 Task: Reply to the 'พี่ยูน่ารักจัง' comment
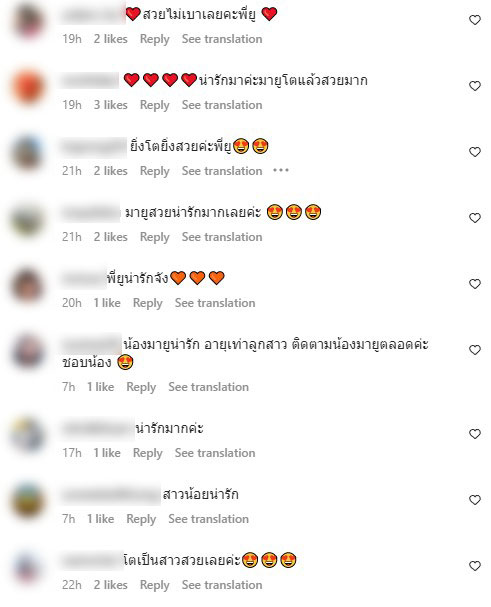pyautogui.click(x=148, y=303)
